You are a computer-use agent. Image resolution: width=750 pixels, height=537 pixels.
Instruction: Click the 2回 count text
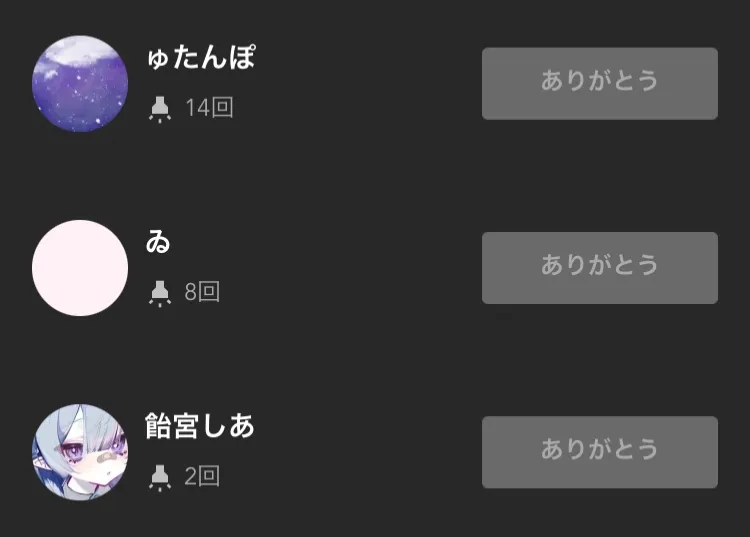(202, 477)
